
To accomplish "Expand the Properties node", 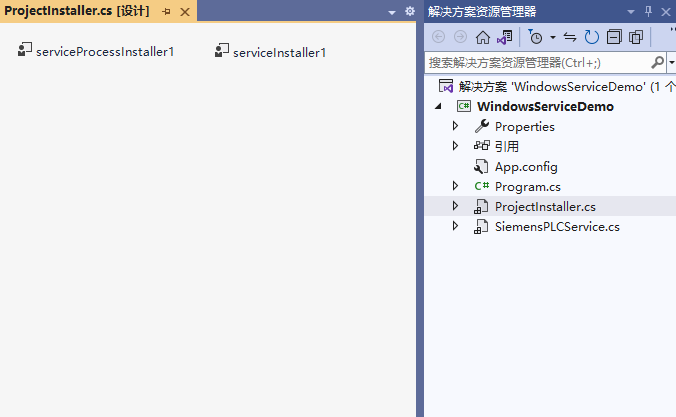I will (x=455, y=126).
